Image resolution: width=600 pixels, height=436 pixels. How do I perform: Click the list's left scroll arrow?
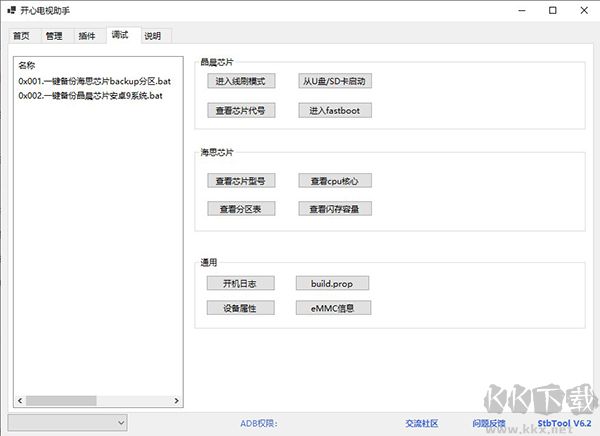20,401
